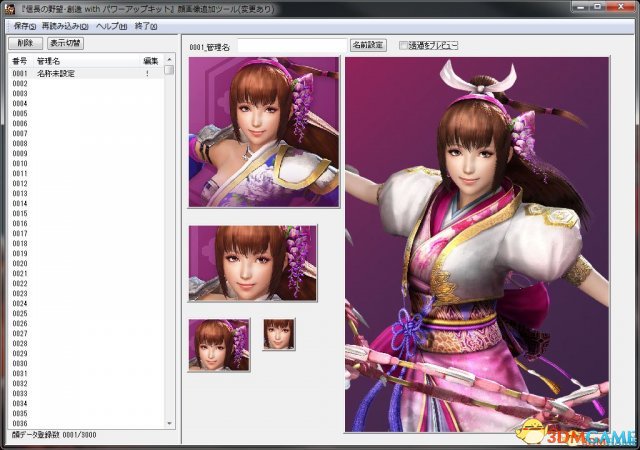Select list row 0029
Image resolution: width=640 pixels, height=450 pixels.
pos(86,354)
